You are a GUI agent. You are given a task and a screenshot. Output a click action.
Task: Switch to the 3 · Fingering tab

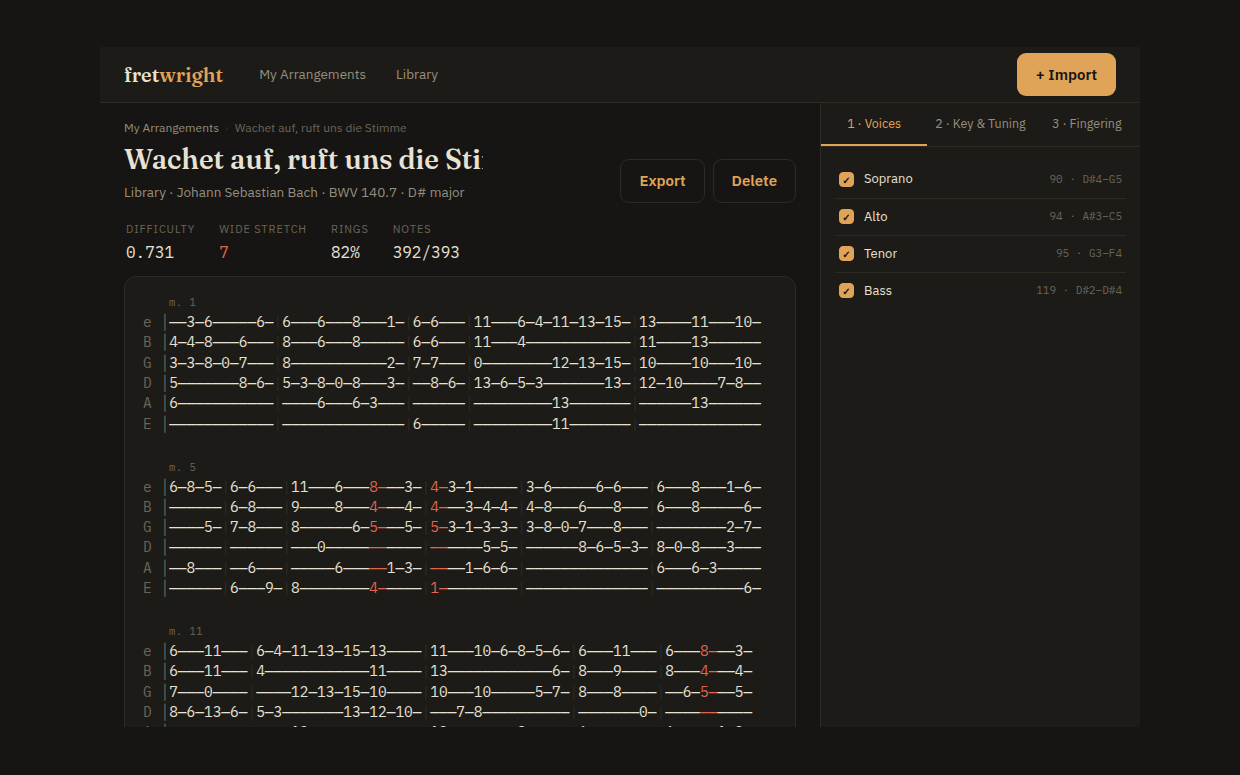coord(1086,124)
